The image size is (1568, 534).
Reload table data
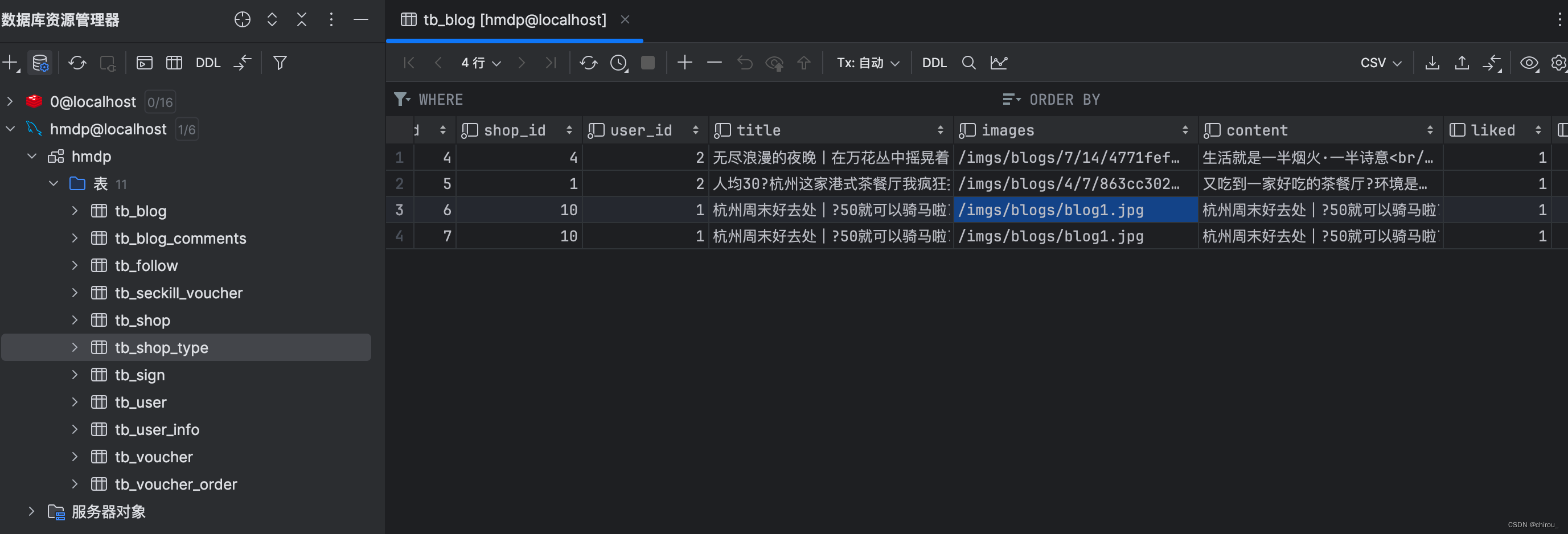click(x=589, y=63)
